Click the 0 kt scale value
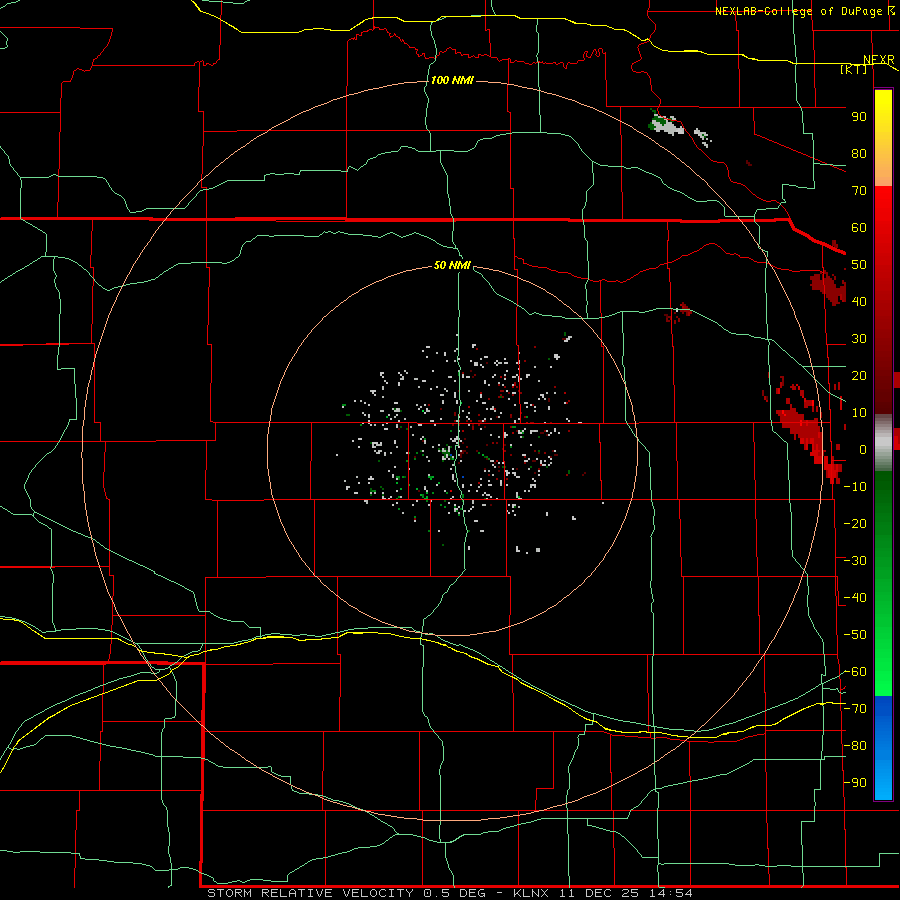 coord(863,450)
